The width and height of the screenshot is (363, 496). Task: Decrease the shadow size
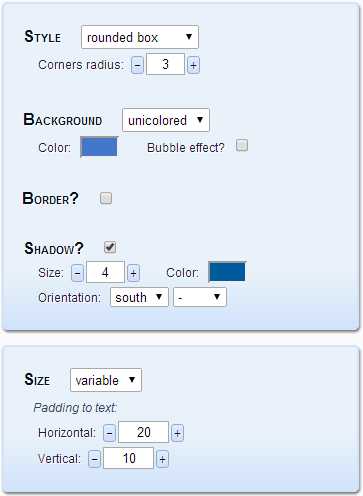(77, 273)
